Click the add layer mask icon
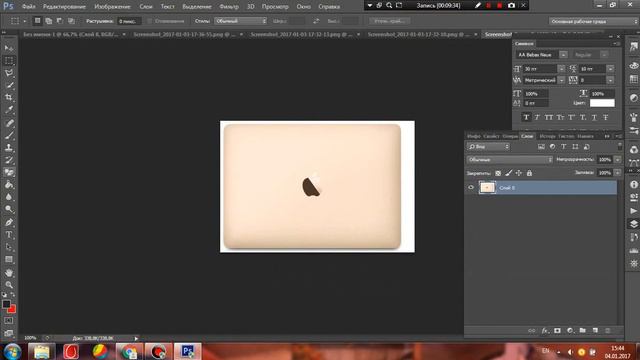640x360 pixels. 557,331
